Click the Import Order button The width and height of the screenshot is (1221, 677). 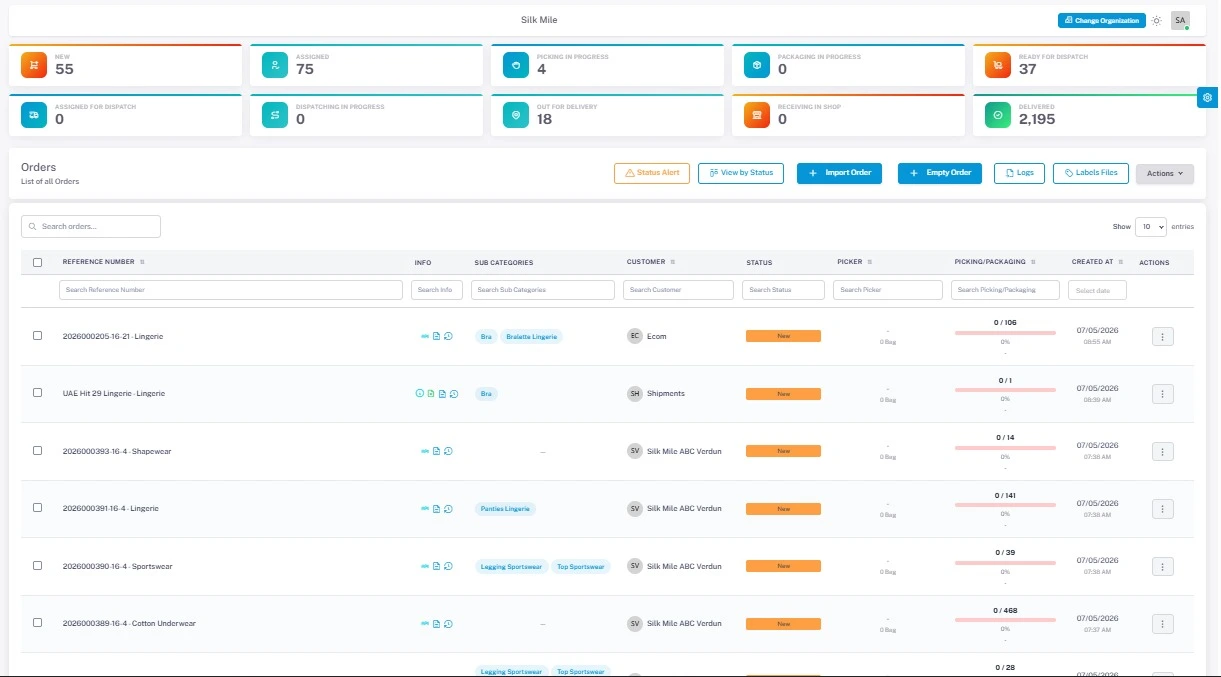click(840, 173)
